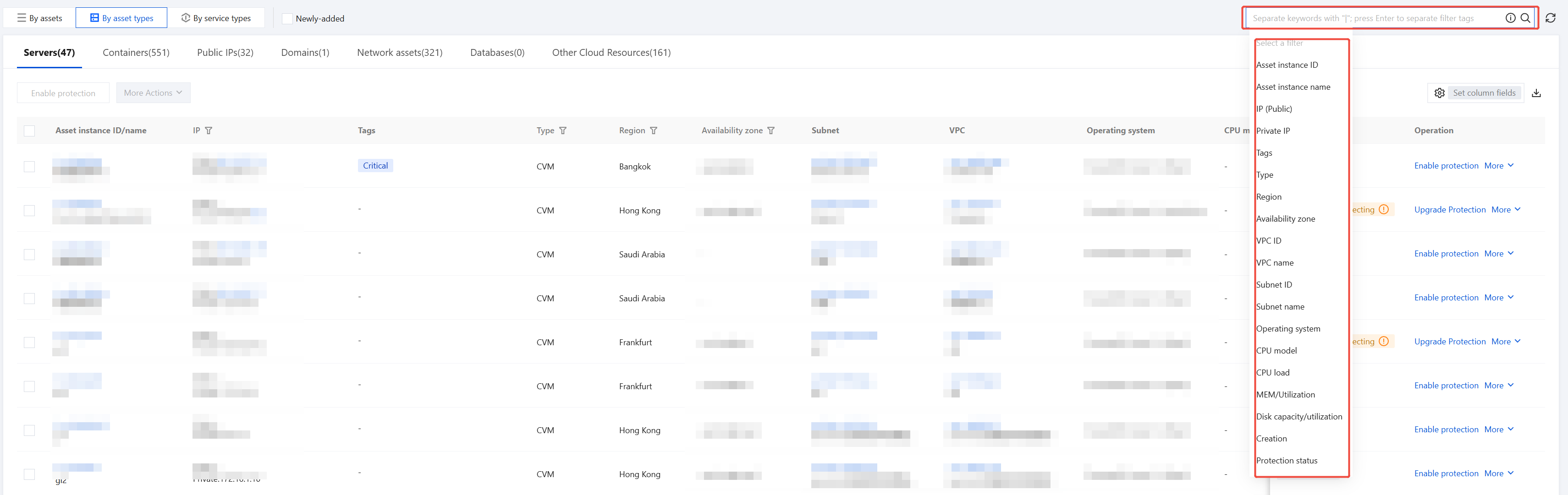
Task: Open Set column fields gear
Action: [1440, 93]
